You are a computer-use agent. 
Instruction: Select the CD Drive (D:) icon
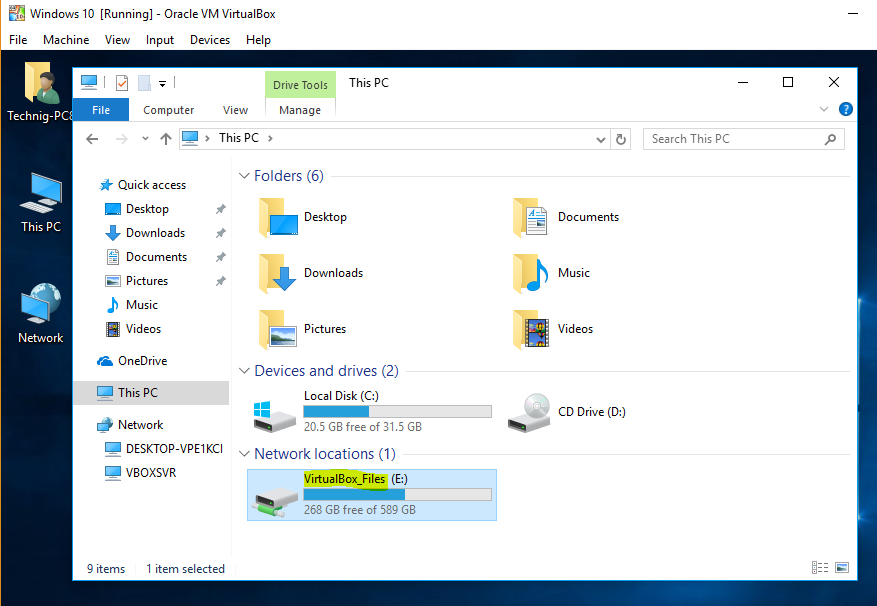point(529,411)
